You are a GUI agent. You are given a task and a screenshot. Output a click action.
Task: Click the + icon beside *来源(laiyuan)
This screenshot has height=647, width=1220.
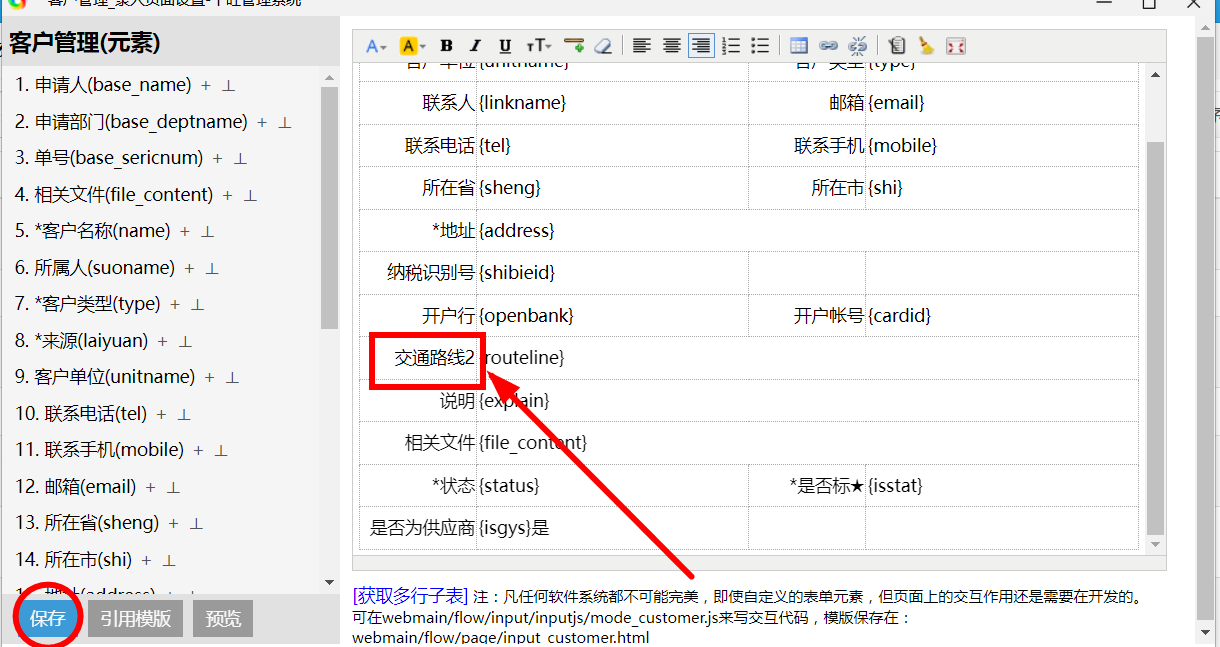(x=163, y=341)
